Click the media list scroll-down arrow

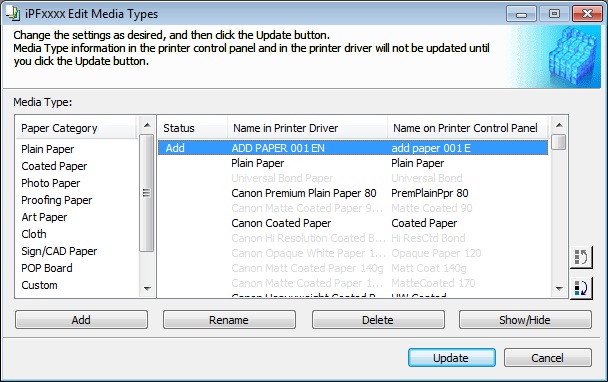[x=559, y=289]
